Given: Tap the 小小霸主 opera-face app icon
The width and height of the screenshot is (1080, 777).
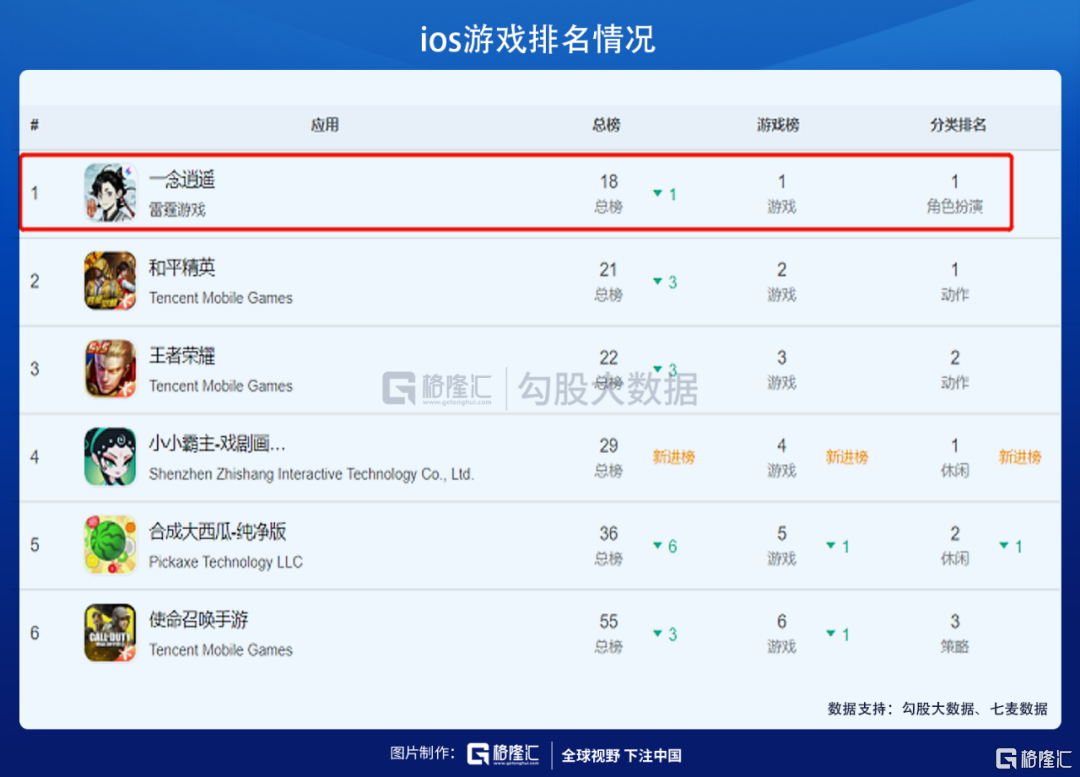Looking at the screenshot, I should (110, 457).
